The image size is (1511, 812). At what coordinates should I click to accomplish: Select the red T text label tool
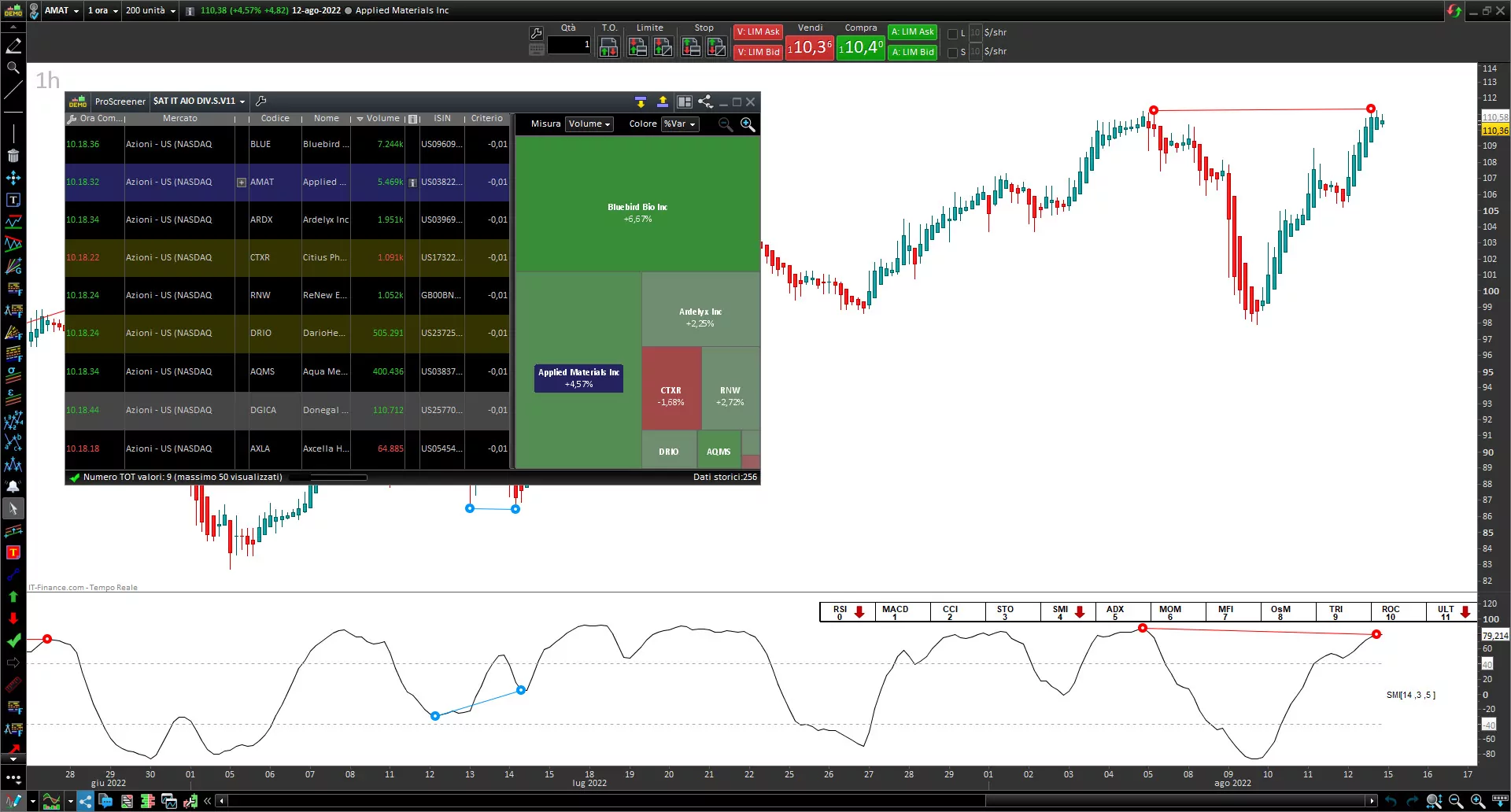point(13,552)
